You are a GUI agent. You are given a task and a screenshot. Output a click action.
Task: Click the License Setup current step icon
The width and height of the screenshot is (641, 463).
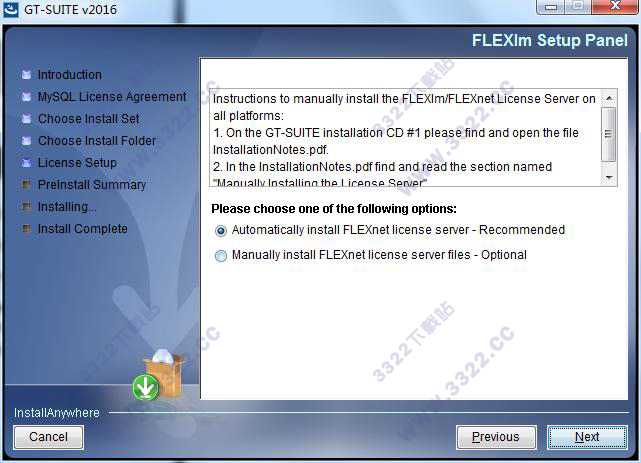point(26,163)
